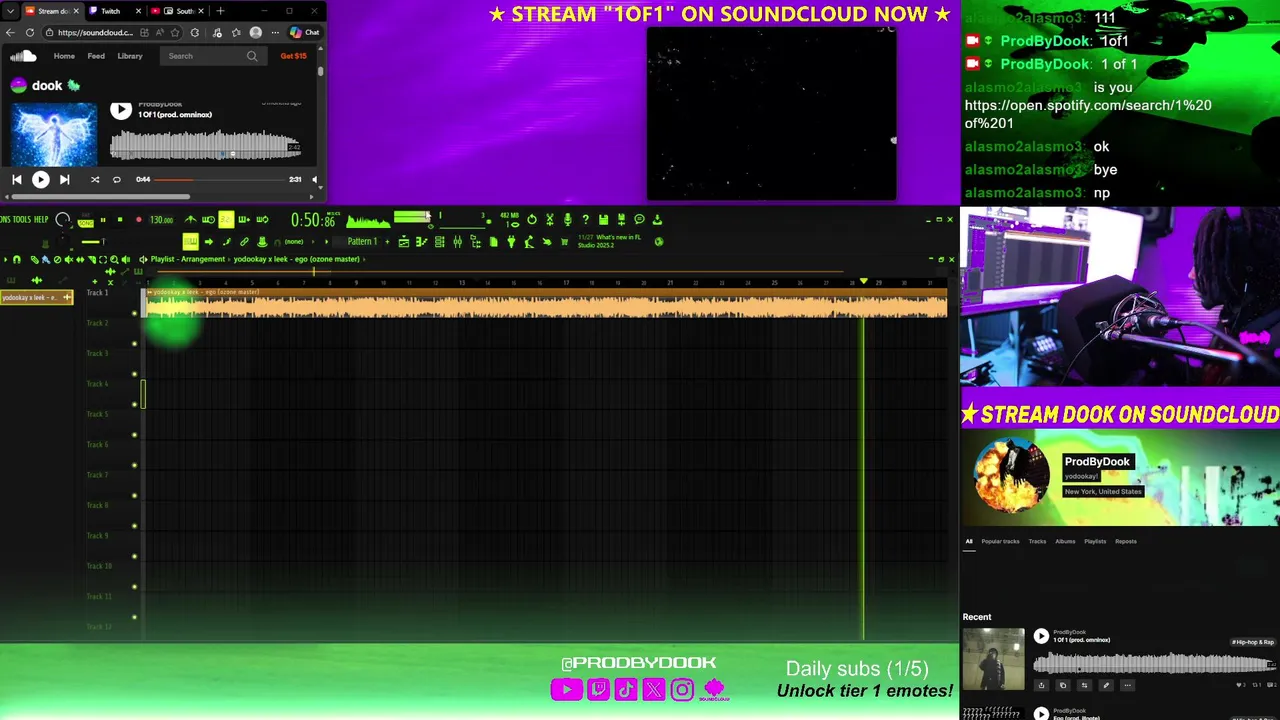
Task: Toggle repeat in the SoundCloud player
Action: pyautogui.click(x=117, y=179)
